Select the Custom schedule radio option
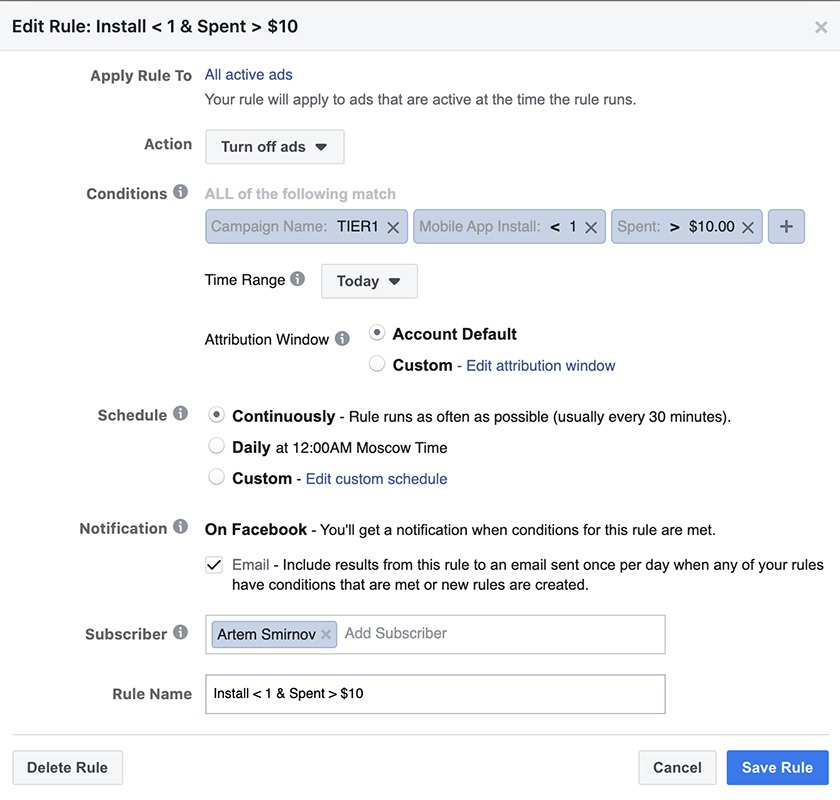The image size is (840, 800). pos(216,478)
